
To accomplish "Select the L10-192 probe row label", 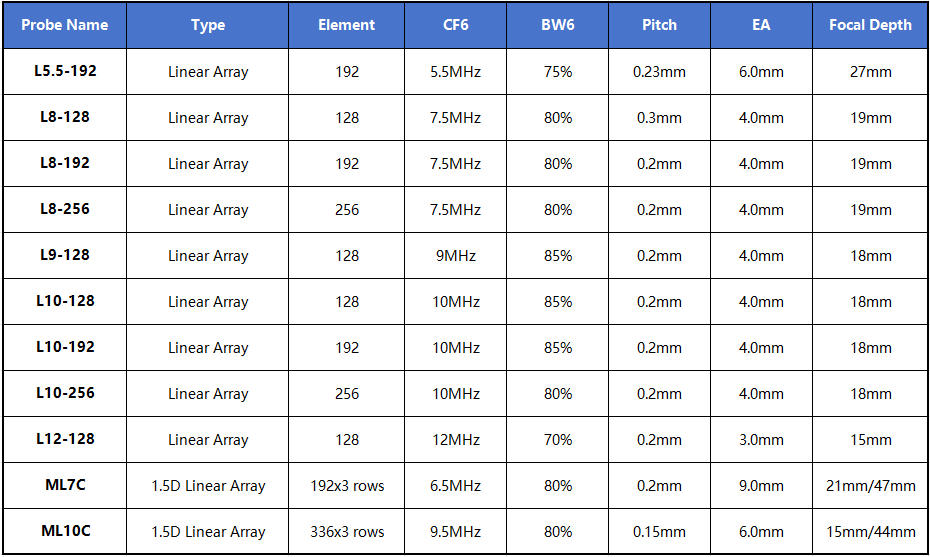I will pyautogui.click(x=64, y=347).
